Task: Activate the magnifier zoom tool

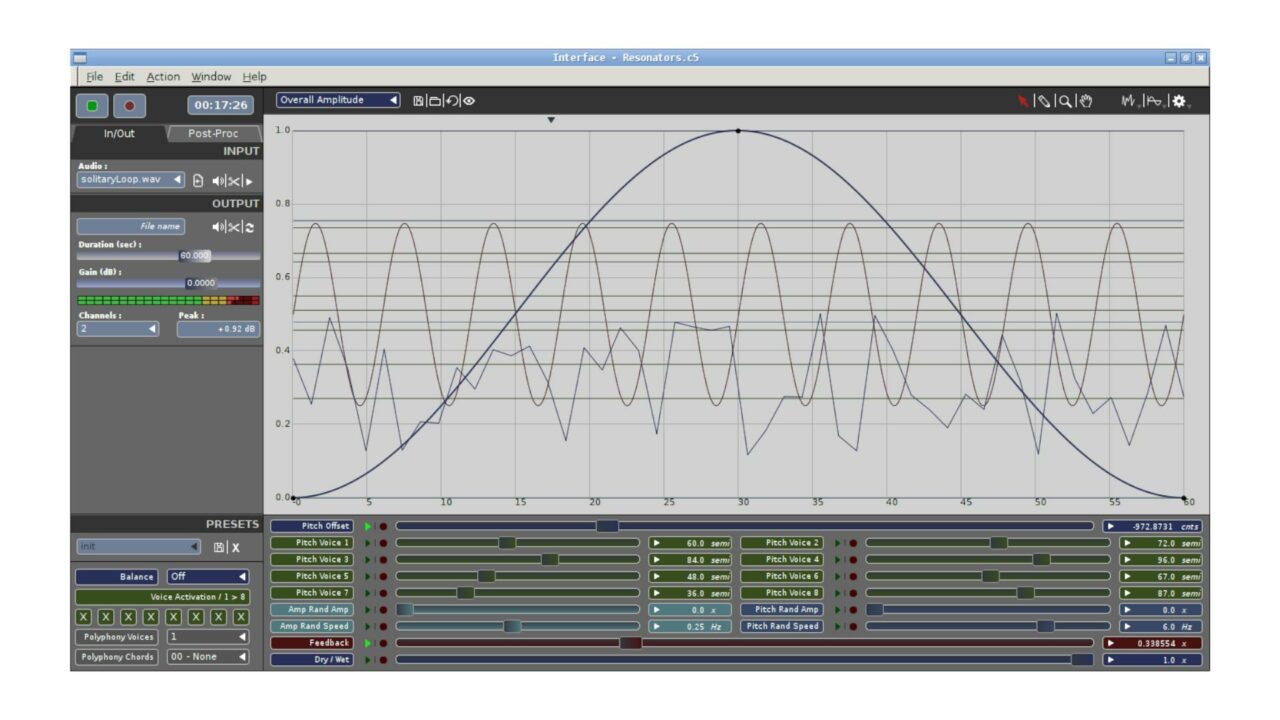Action: 1065,101
